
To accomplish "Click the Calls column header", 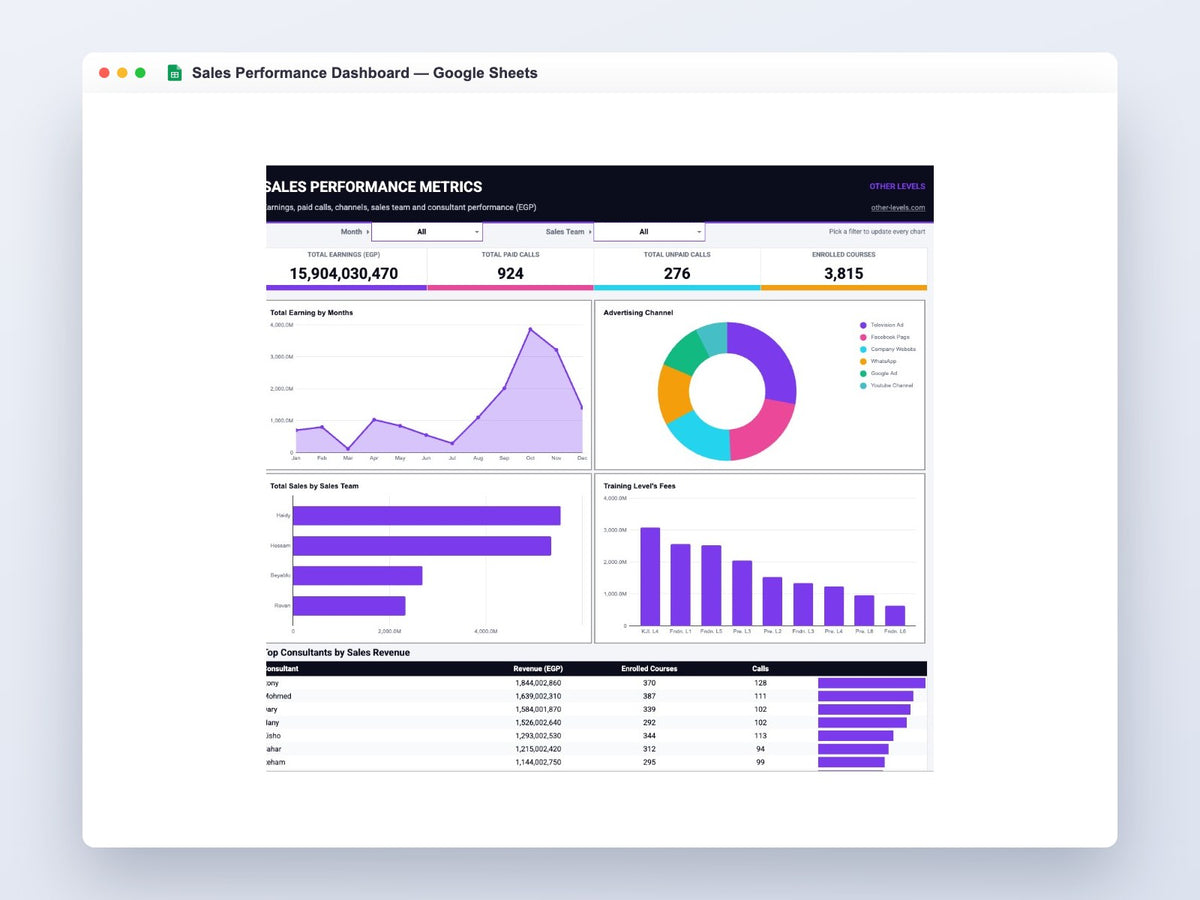I will click(760, 668).
